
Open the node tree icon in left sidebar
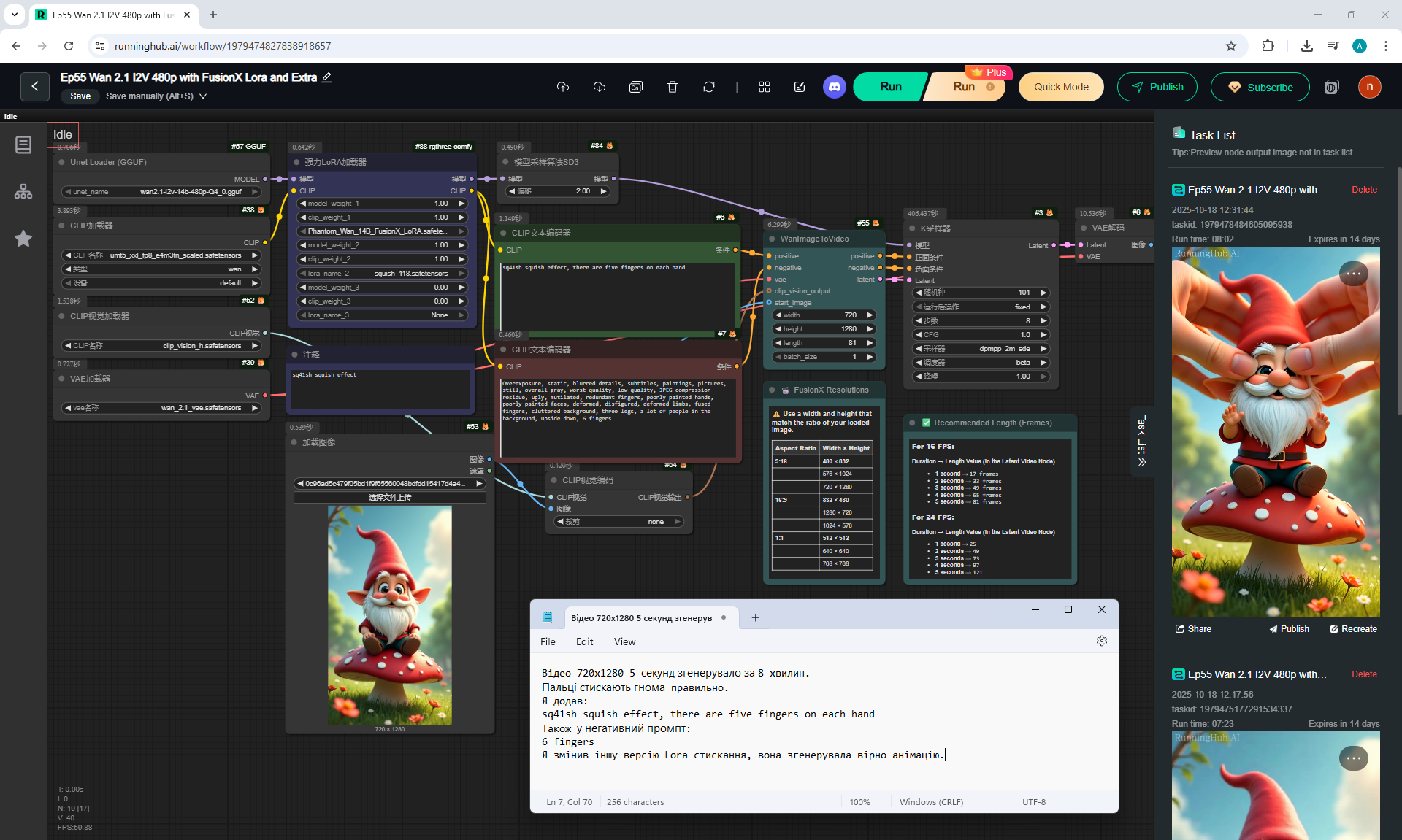pos(23,191)
